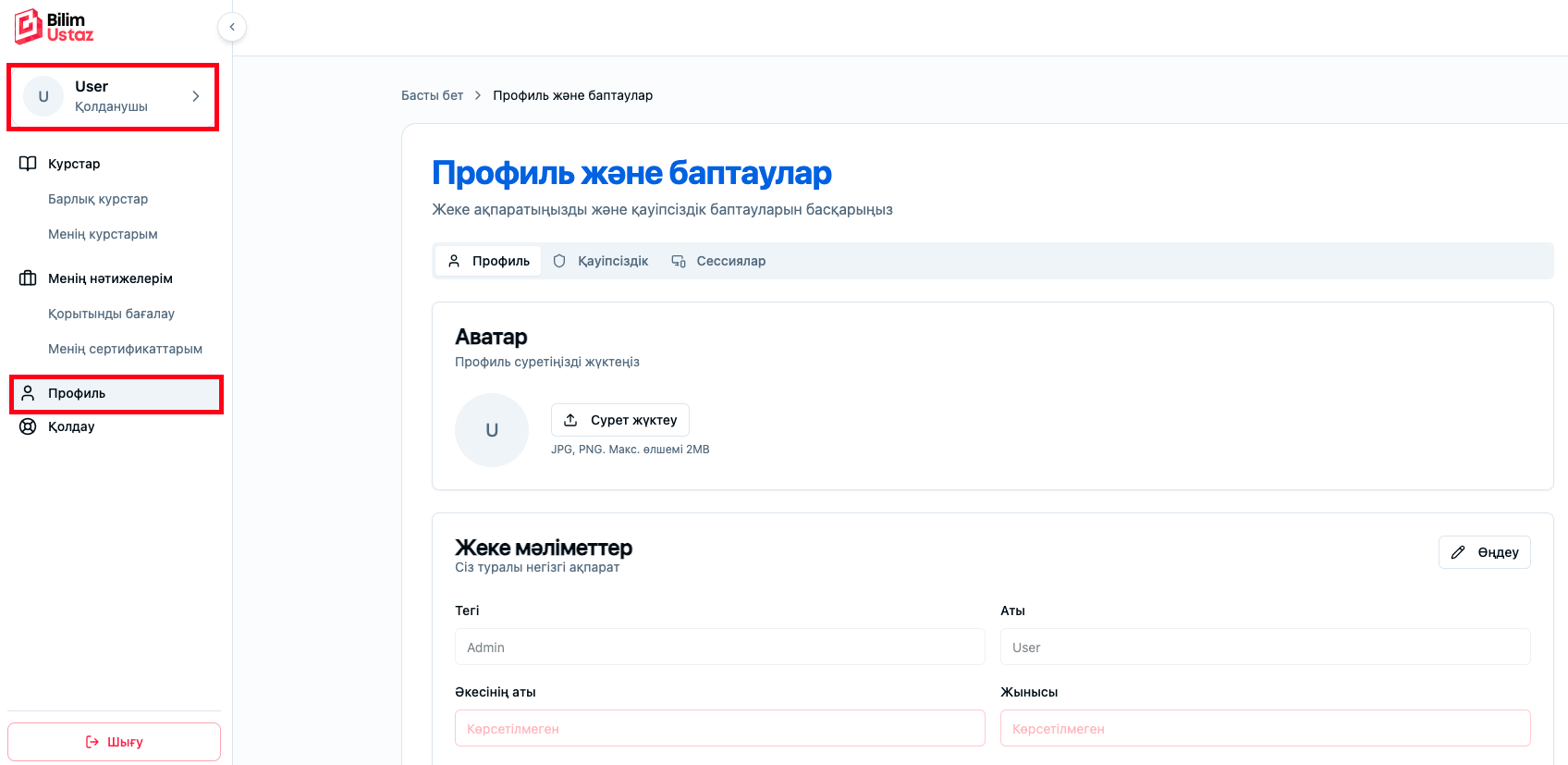Click the Әкесінің аты input field
The width and height of the screenshot is (1568, 765).
(x=719, y=728)
